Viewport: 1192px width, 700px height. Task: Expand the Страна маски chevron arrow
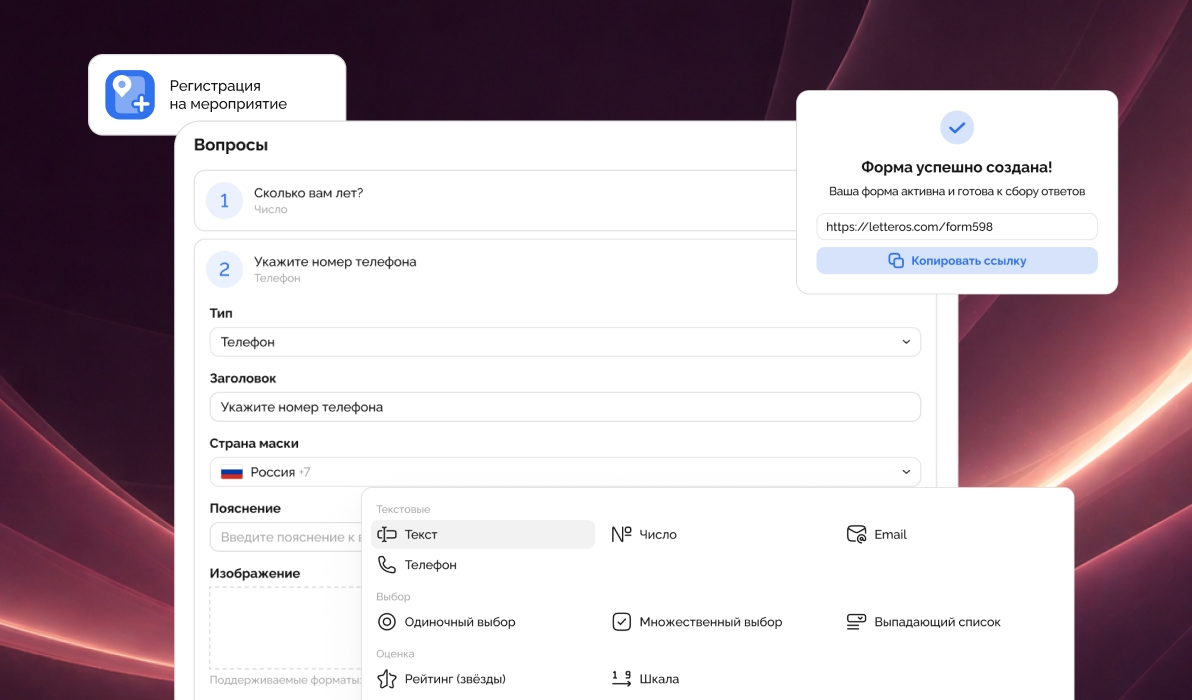905,472
